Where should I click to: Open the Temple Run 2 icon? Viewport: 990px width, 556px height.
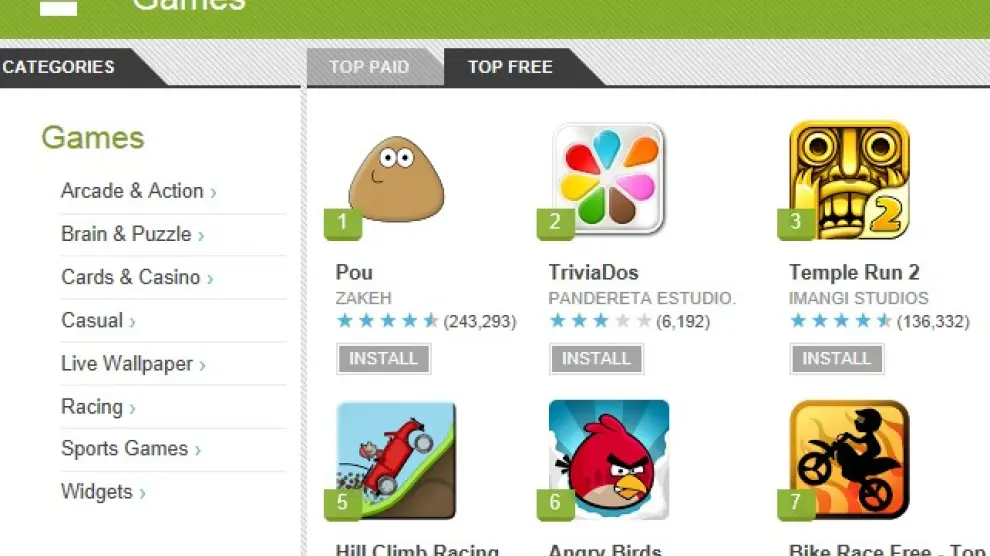tap(849, 180)
